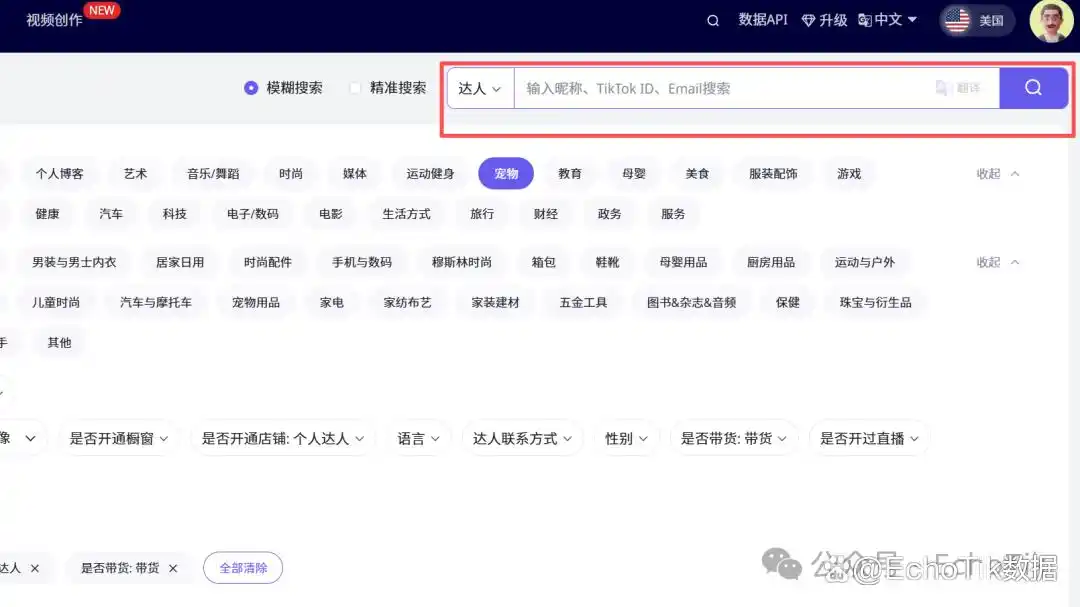Open the 达人 search type dropdown
This screenshot has width=1080, height=607.
(480, 88)
